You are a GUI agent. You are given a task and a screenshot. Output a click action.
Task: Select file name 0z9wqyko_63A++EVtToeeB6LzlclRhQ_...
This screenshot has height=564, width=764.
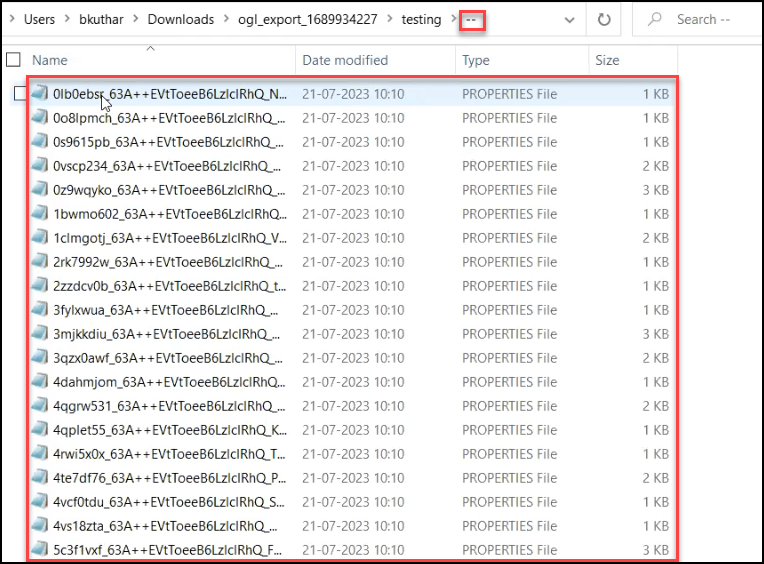(x=169, y=189)
